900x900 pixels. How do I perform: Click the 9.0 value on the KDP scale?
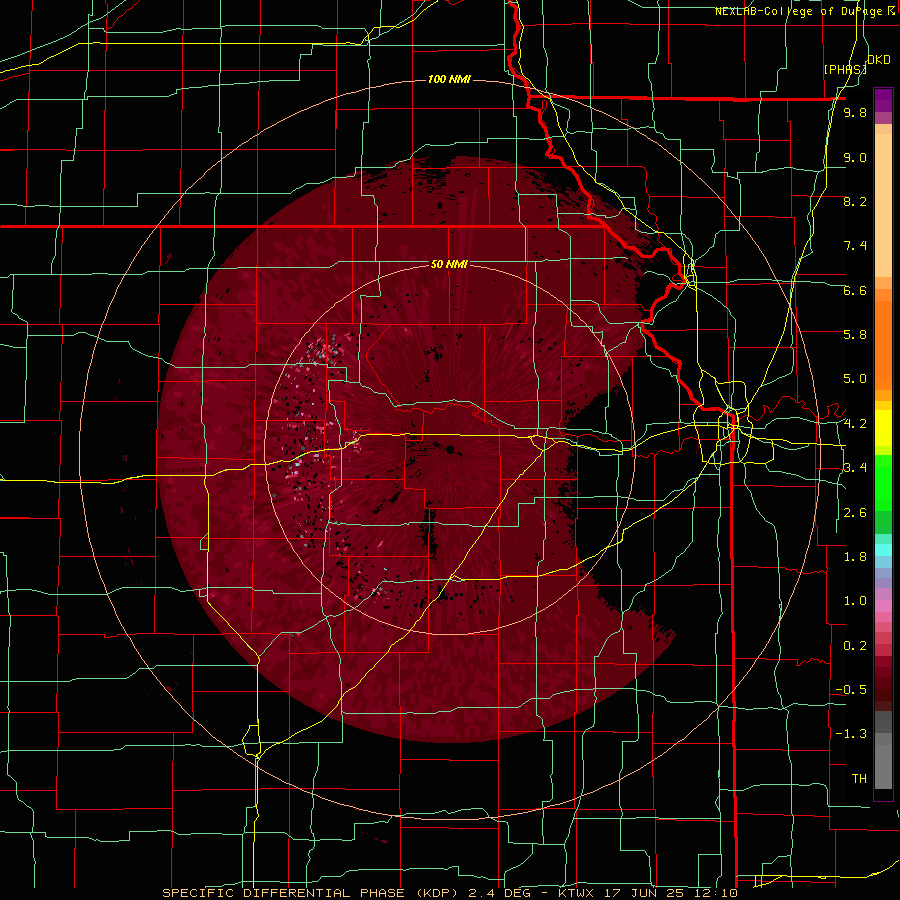tap(855, 157)
